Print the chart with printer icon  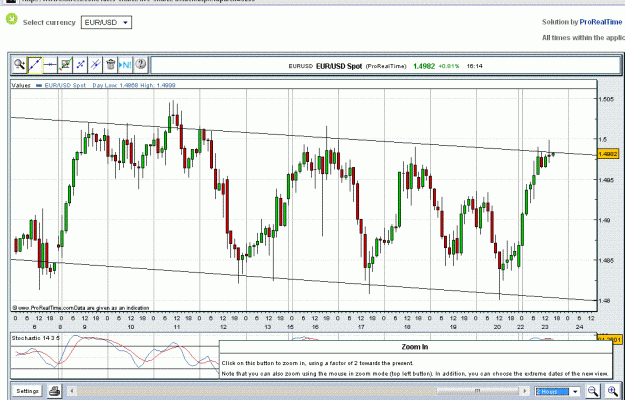point(55,391)
